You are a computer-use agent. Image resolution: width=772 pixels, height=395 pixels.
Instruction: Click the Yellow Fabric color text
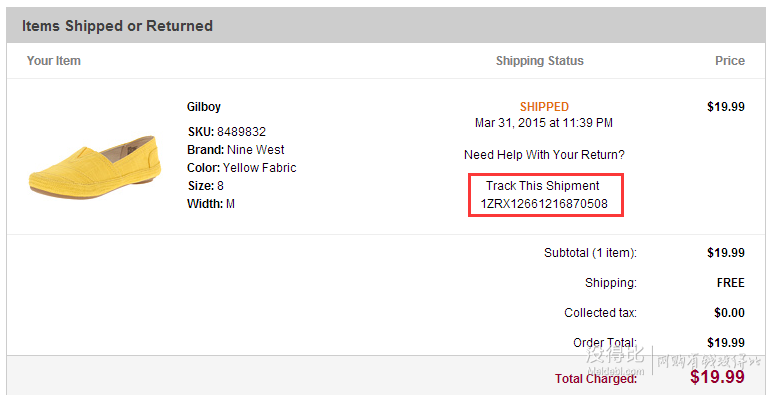[x=259, y=168]
